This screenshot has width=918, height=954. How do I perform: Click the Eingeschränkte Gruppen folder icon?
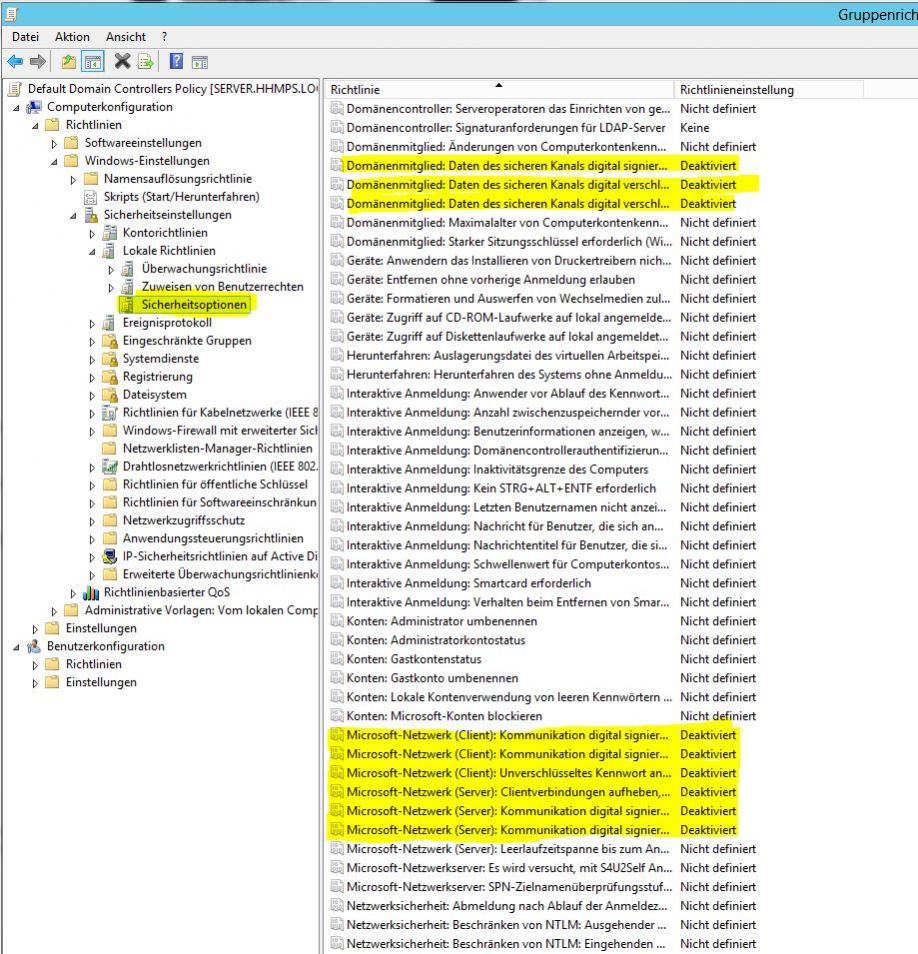click(110, 341)
